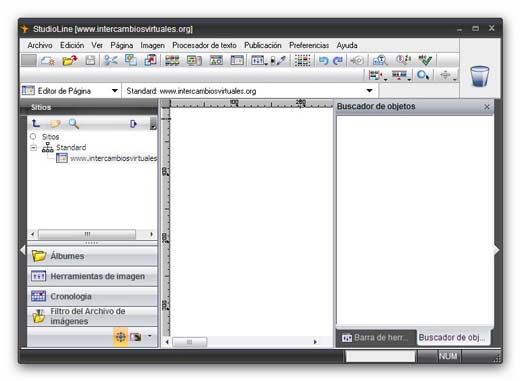Open the Imagen menu

click(152, 45)
